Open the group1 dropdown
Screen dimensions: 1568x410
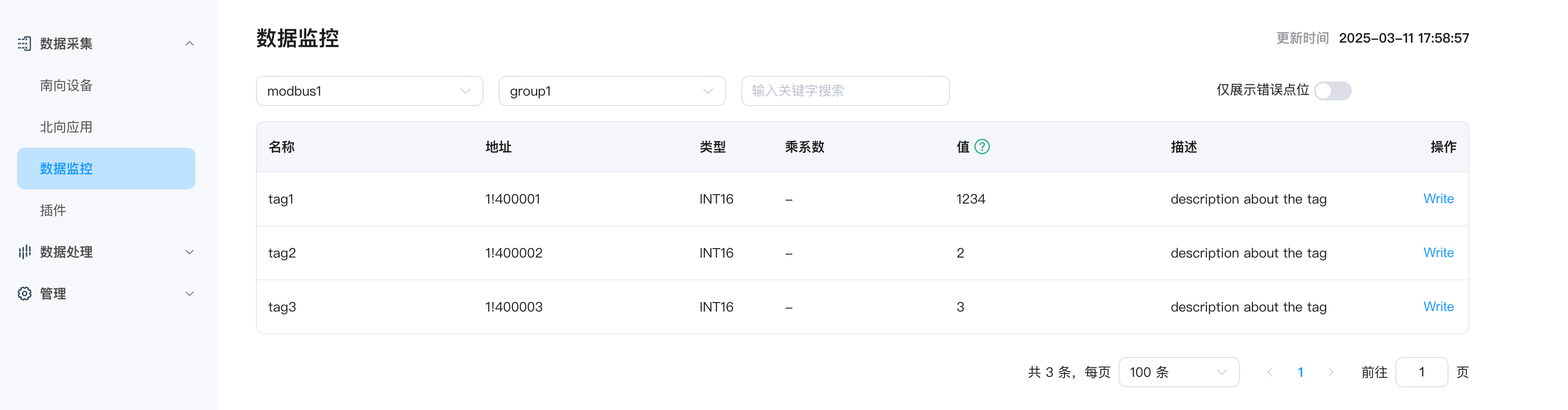point(612,90)
